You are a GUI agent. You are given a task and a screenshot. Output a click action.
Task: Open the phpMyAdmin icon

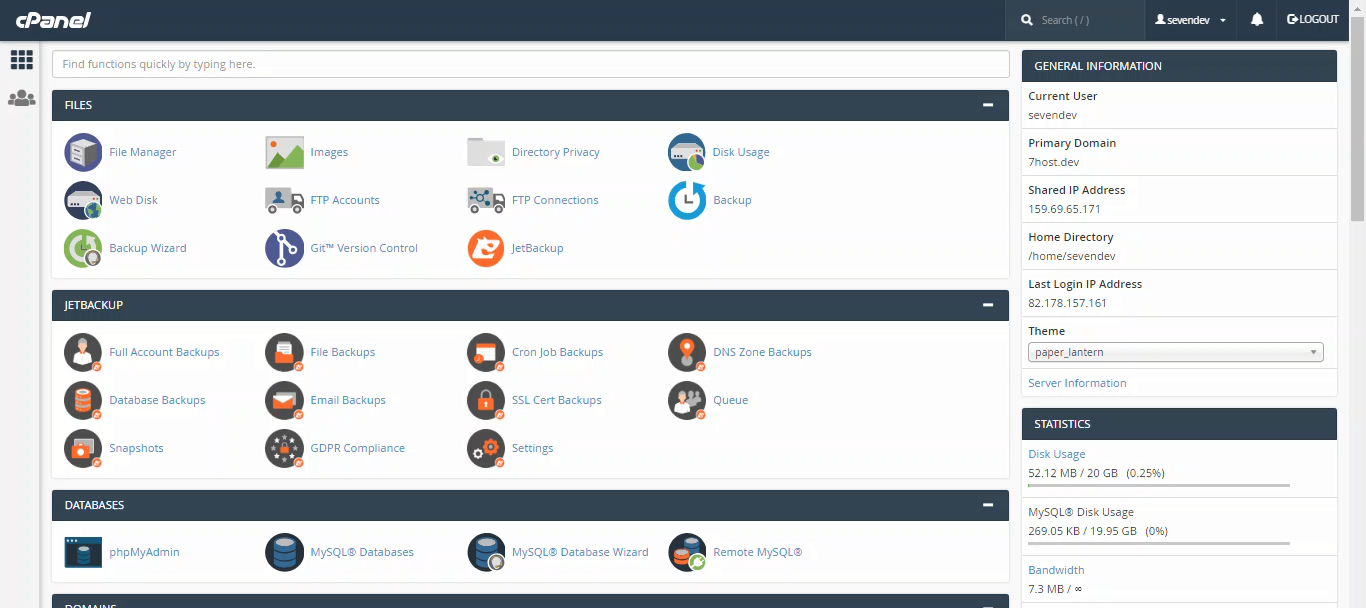tap(84, 552)
